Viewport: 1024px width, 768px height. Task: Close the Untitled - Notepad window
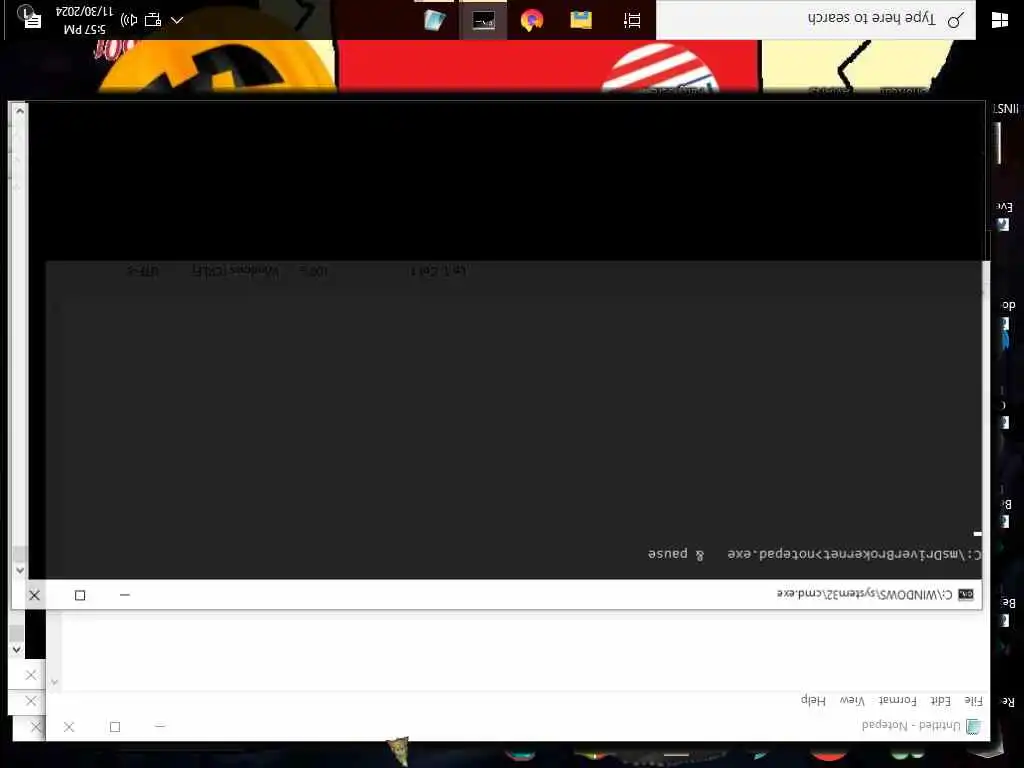[x=69, y=726]
